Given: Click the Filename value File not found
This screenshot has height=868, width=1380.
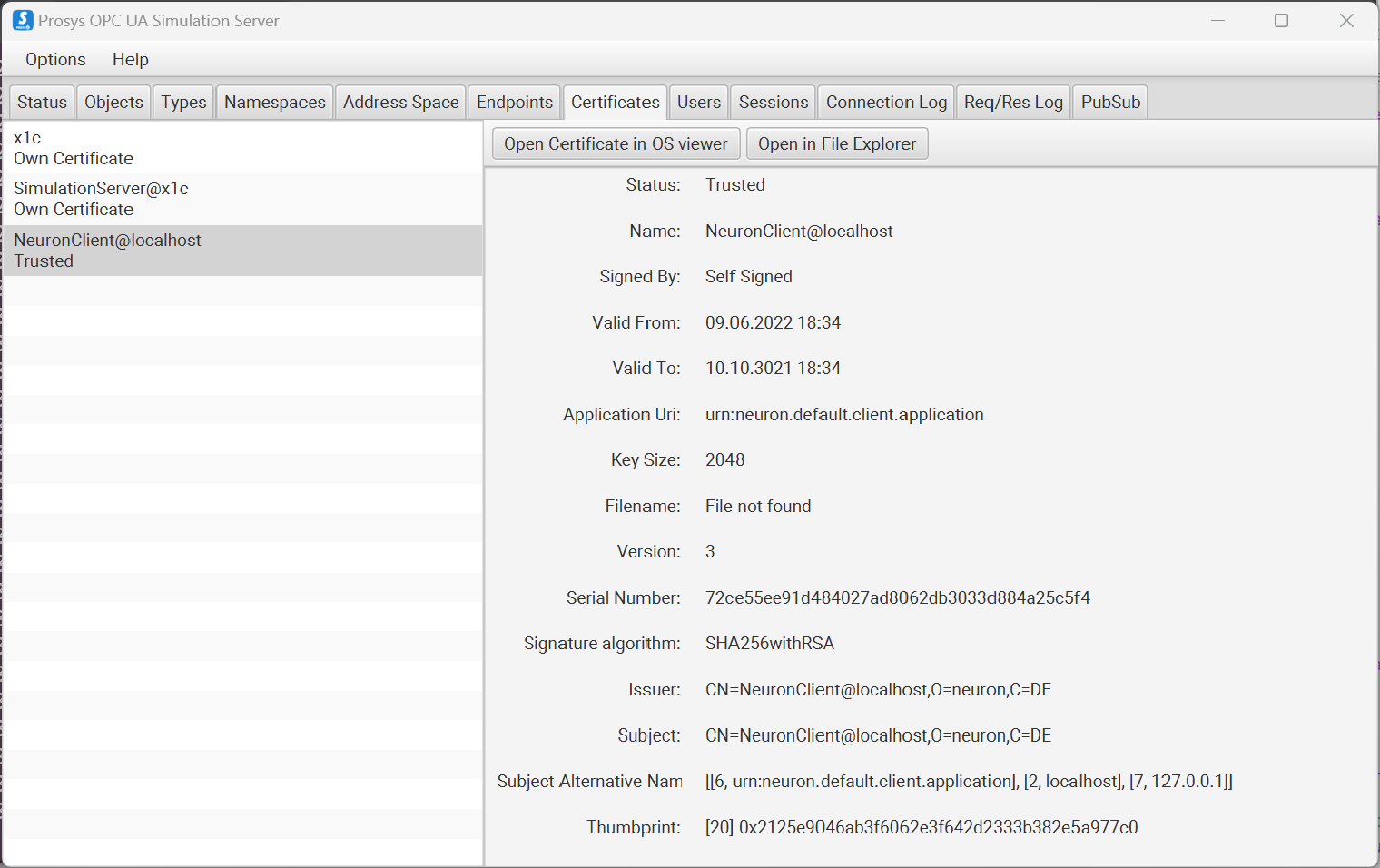Looking at the screenshot, I should (x=758, y=506).
